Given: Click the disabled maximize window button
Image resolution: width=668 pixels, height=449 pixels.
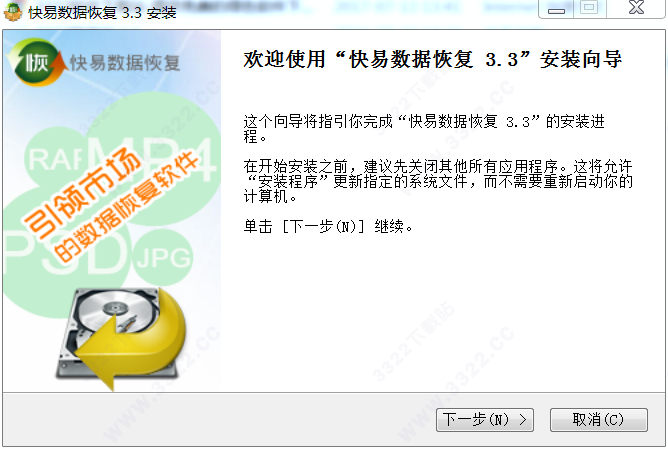Looking at the screenshot, I should click(590, 9).
